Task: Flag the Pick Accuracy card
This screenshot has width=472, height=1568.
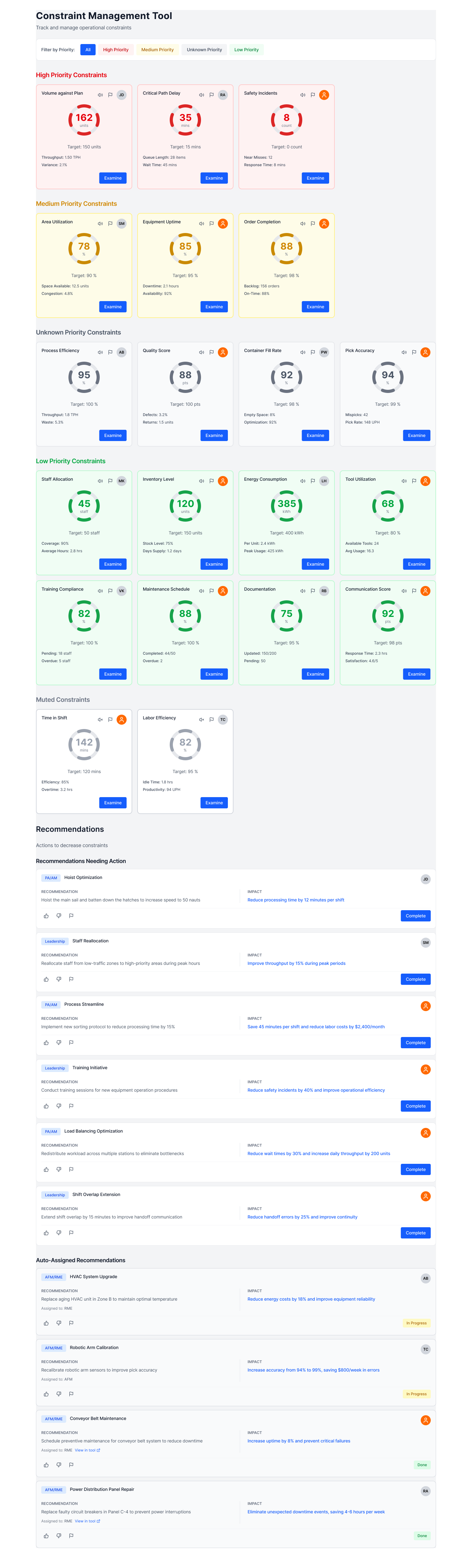Action: 414,352
